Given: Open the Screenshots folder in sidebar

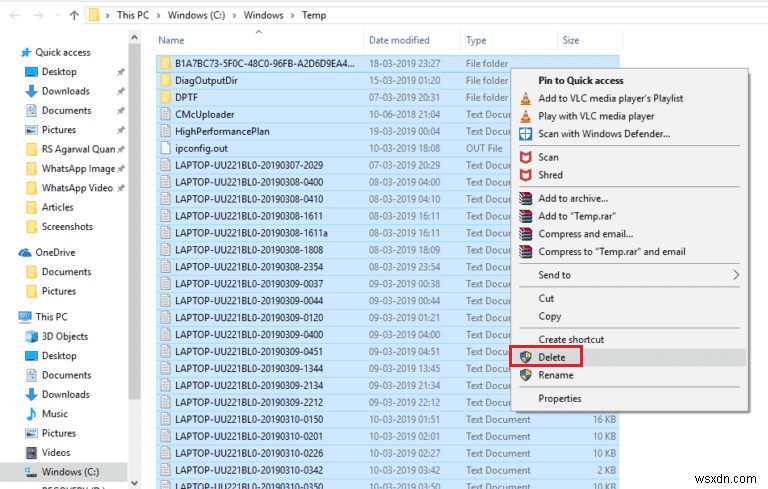Looking at the screenshot, I should coord(67,226).
